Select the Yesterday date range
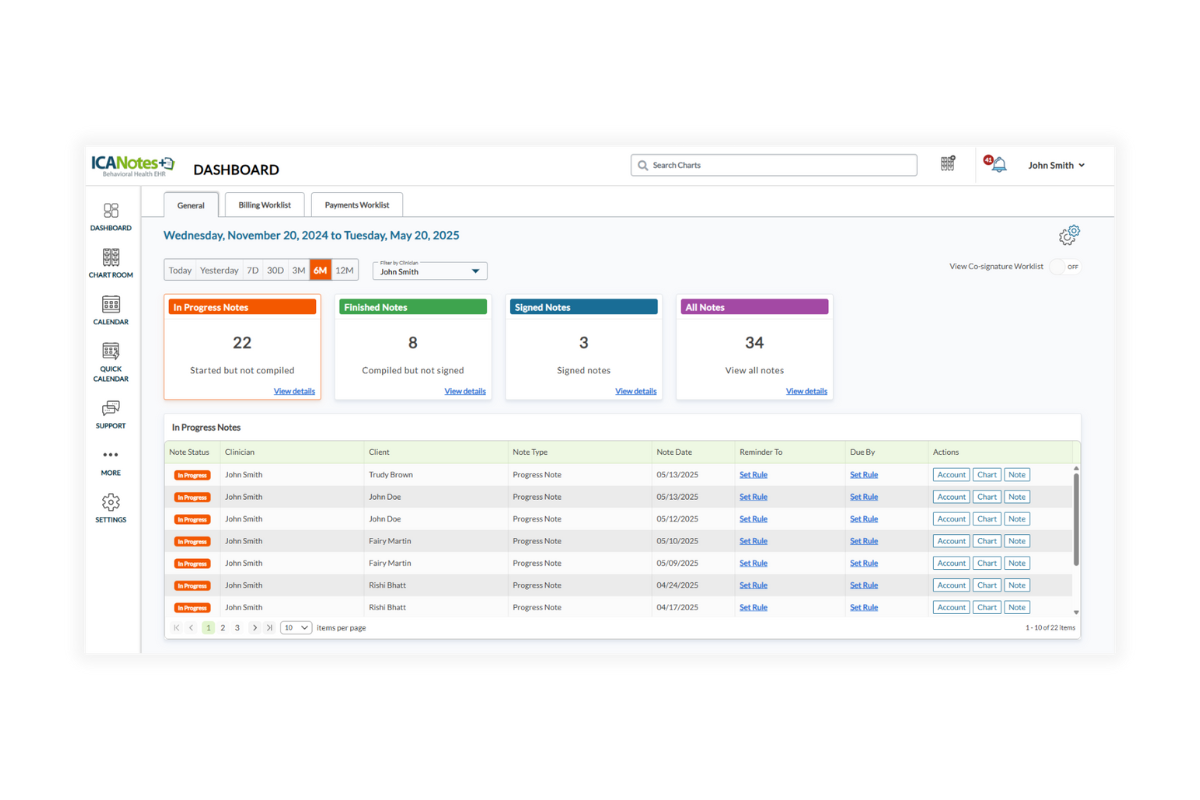Screen dimensions: 1200x800 [219, 271]
